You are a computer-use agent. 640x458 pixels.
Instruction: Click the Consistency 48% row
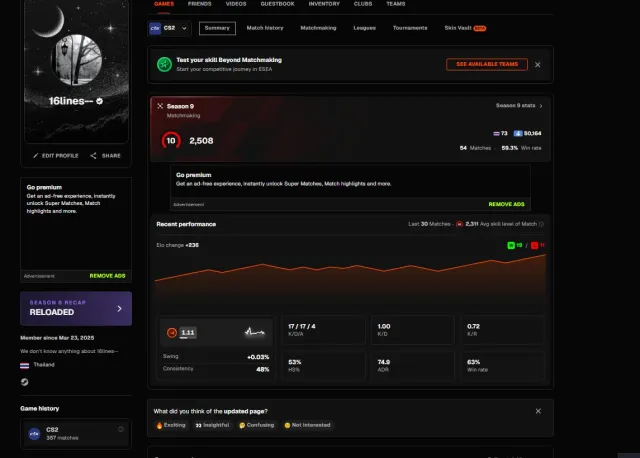coord(216,369)
